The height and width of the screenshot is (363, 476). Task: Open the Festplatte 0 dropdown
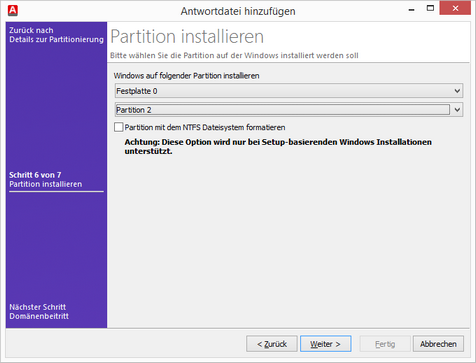point(289,91)
